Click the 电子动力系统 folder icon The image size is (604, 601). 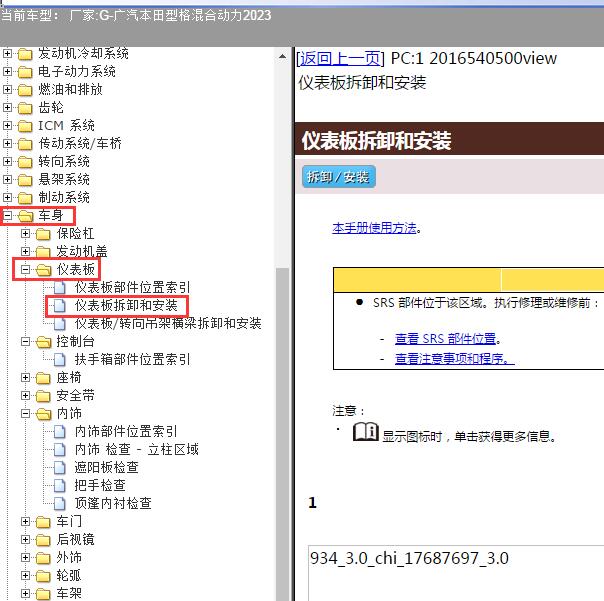pyautogui.click(x=25, y=72)
